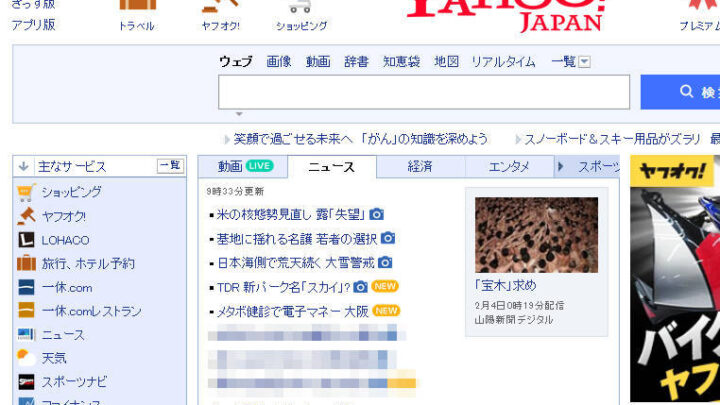Open the ヤフオク! gavel icon at top
720x405 pixels.
[220, 6]
